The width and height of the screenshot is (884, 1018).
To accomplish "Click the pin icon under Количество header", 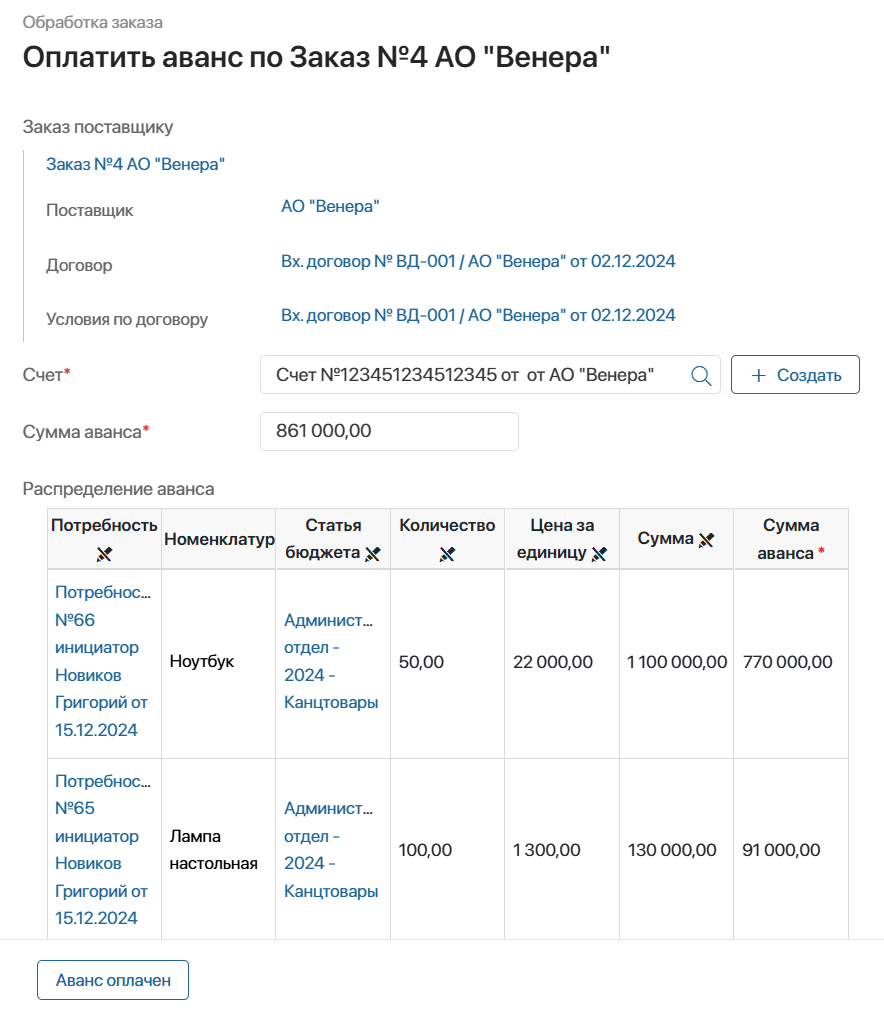I will click(x=447, y=553).
